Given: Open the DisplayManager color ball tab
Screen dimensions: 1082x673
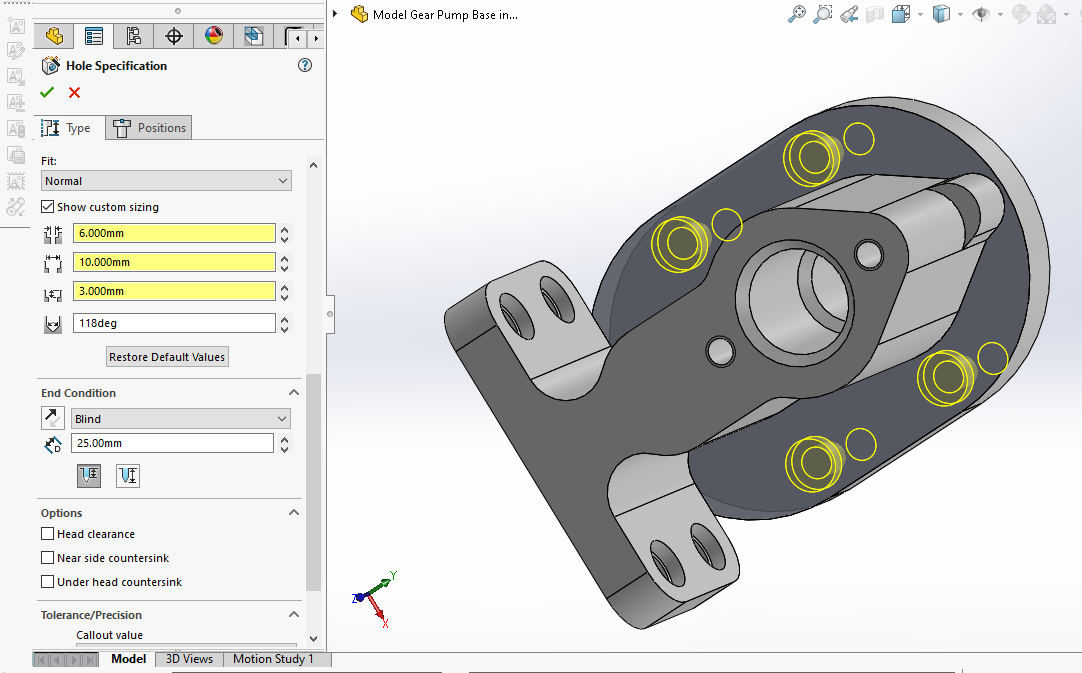Looking at the screenshot, I should (x=213, y=37).
